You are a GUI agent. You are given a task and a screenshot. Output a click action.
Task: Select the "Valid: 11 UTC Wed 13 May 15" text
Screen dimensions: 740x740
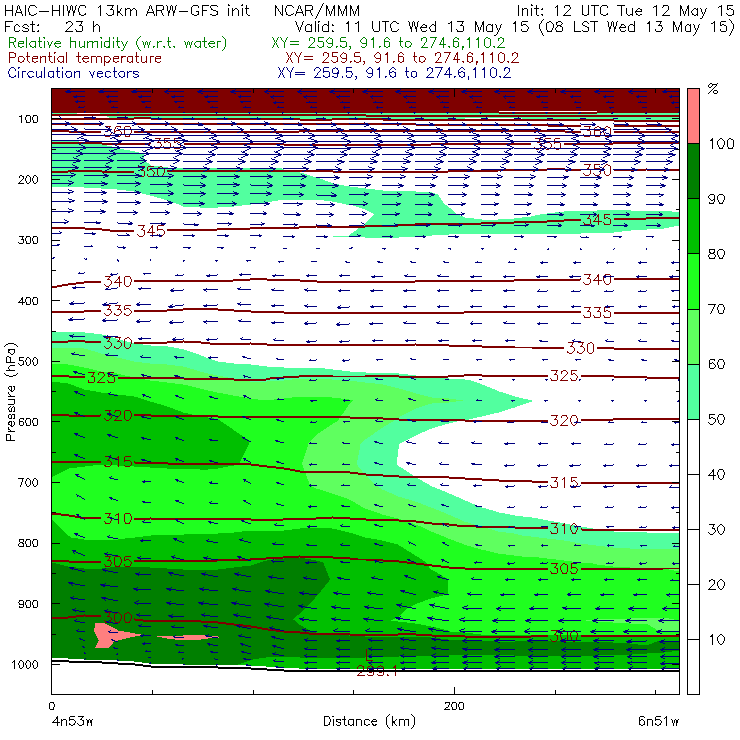[x=412, y=26]
